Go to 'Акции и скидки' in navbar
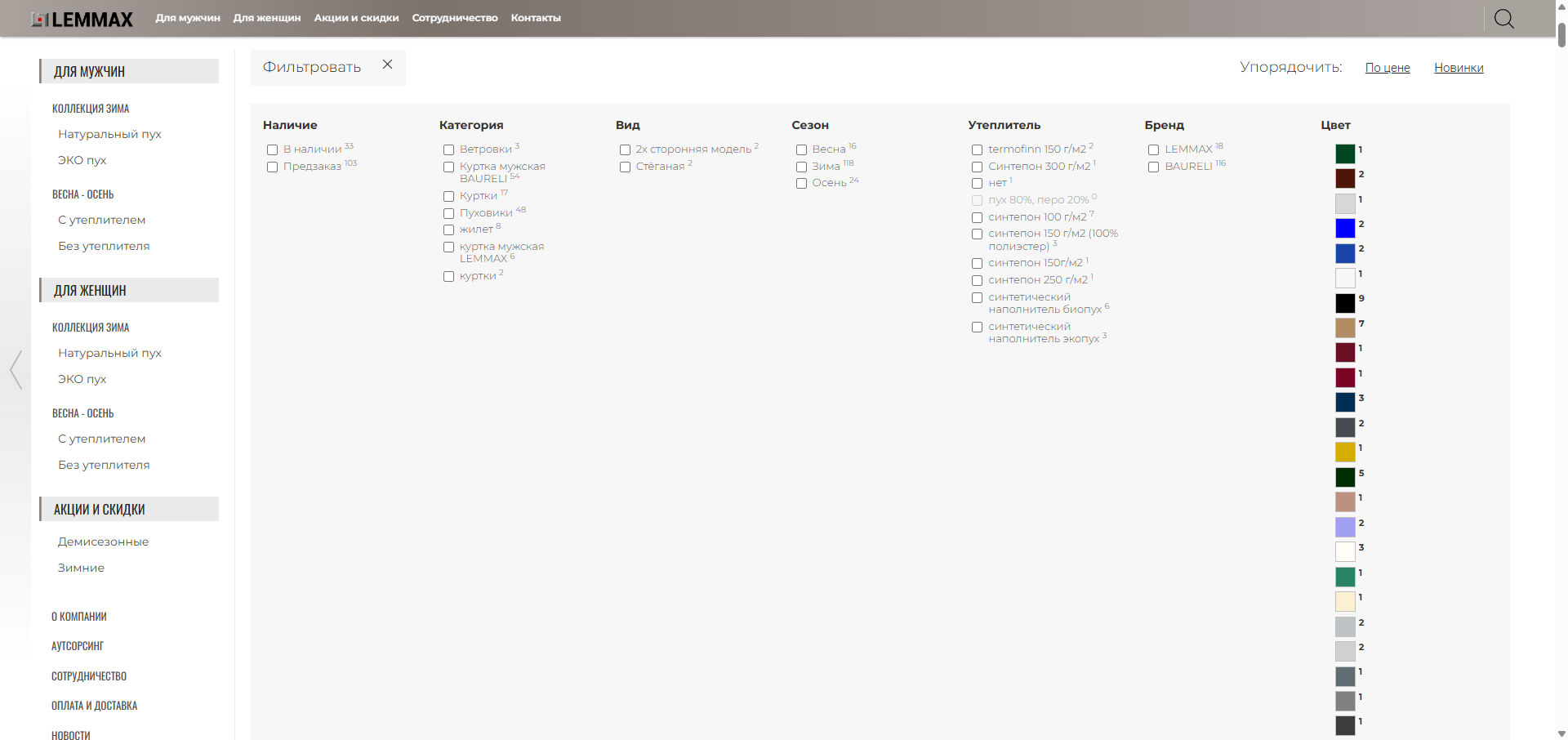Screen dimensions: 1568x740 [x=356, y=18]
